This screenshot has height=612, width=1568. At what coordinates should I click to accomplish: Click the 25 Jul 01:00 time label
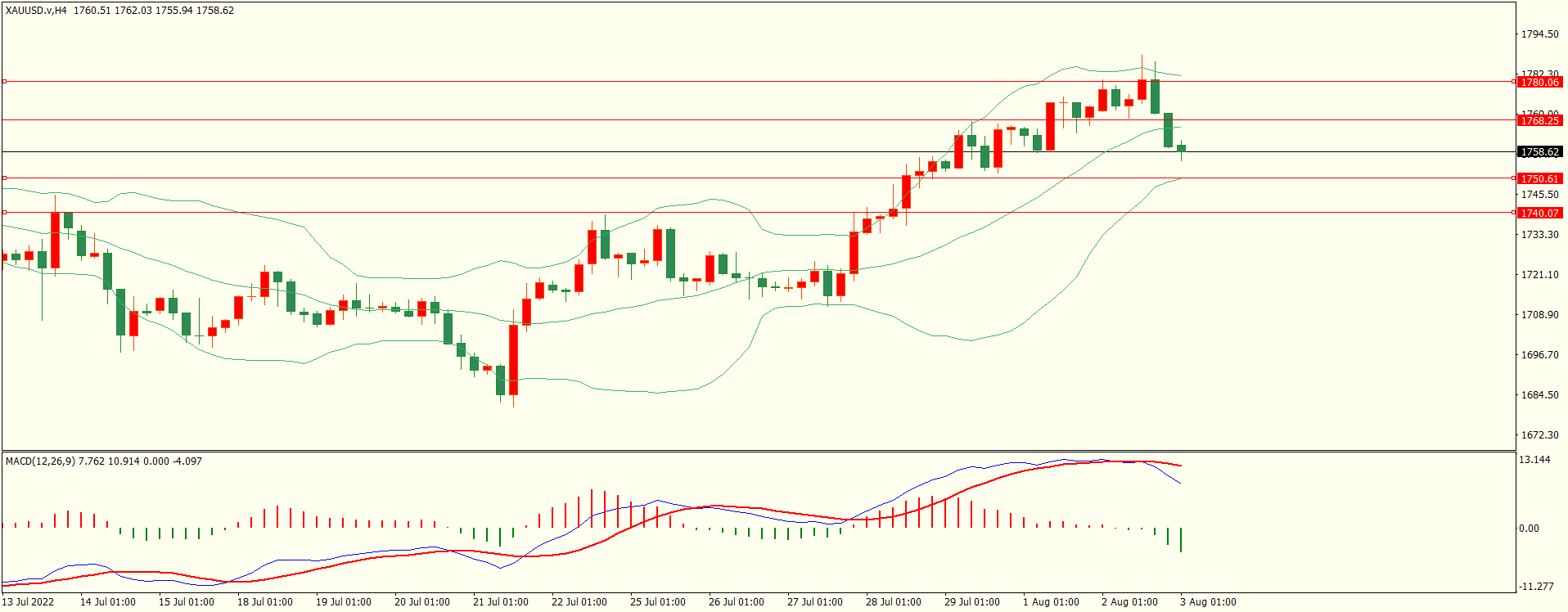tap(658, 602)
